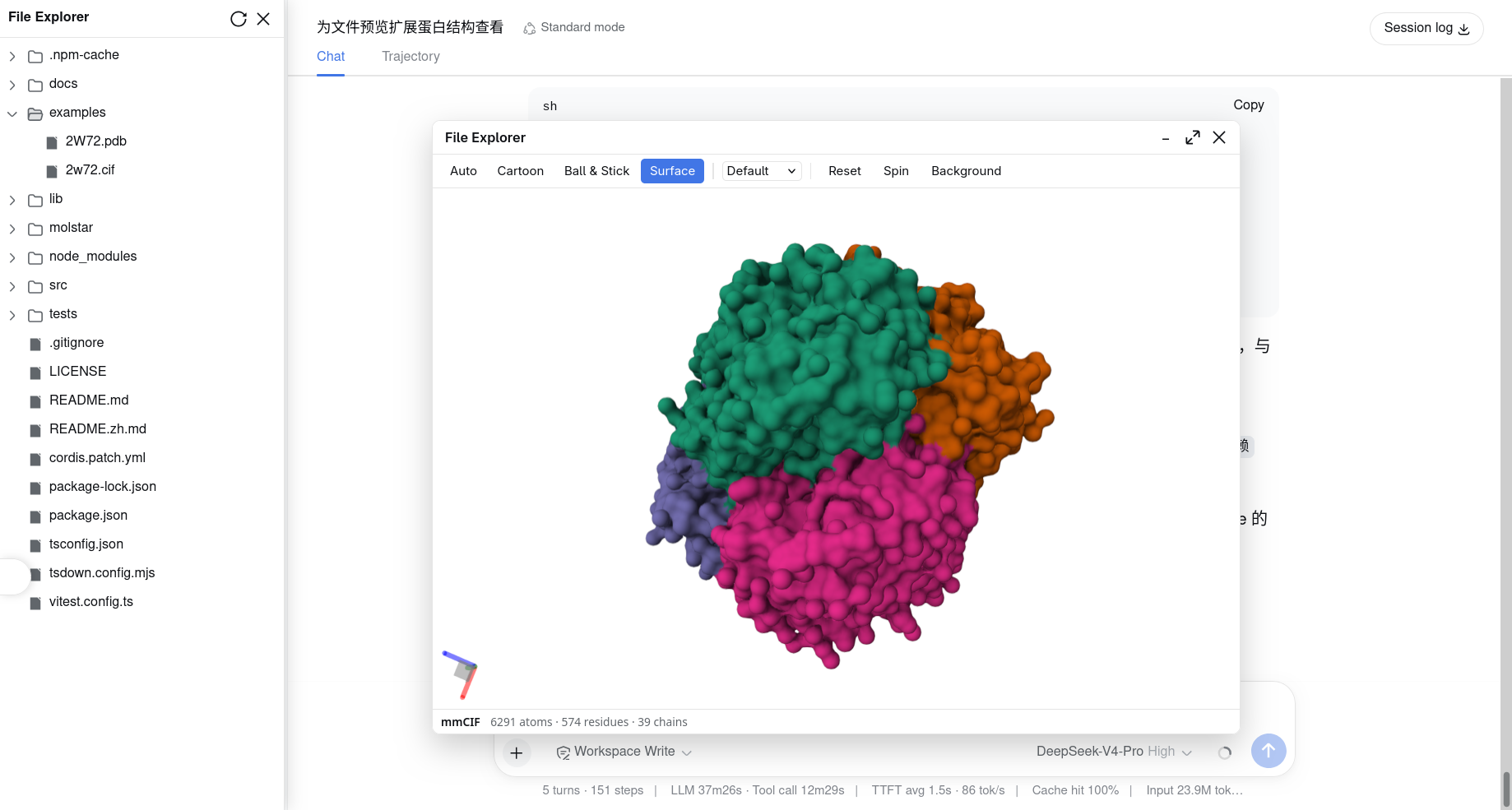Click the TTFT avg stats text
Image resolution: width=1512 pixels, height=810 pixels.
[938, 790]
